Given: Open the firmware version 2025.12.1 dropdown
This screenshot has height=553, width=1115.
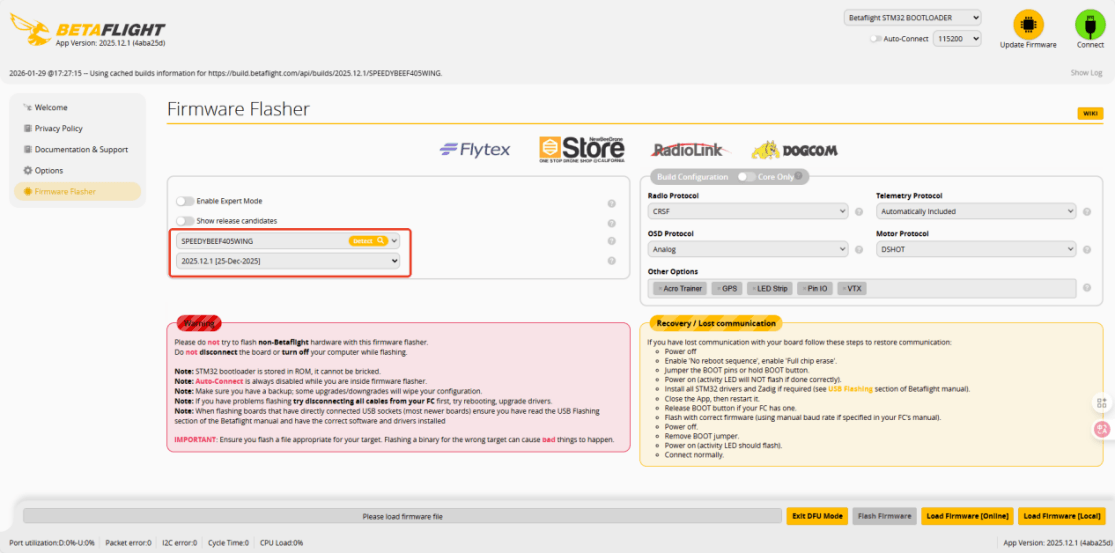Looking at the screenshot, I should [288, 261].
